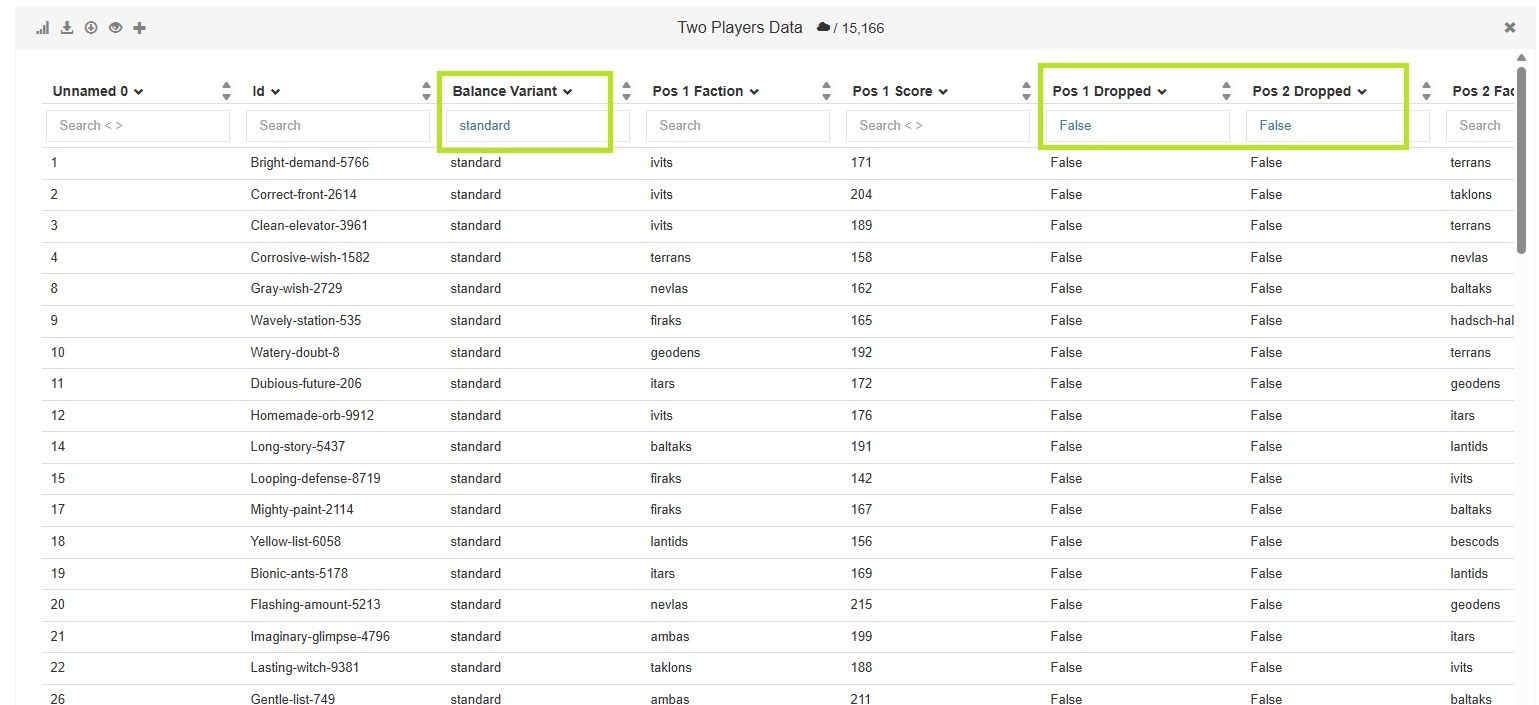
Task: Click the score value 215
Action: [861, 604]
